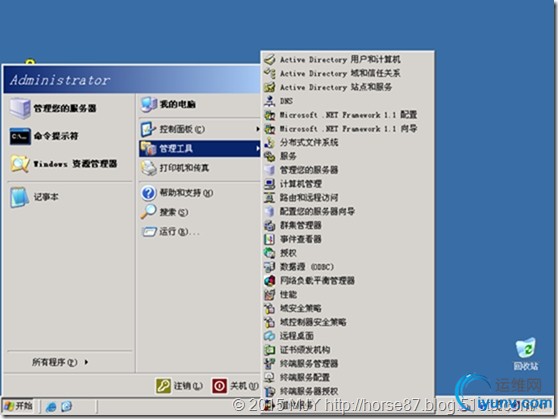
Task: Select 域控制器安全策略 text entry
Action: (313, 322)
